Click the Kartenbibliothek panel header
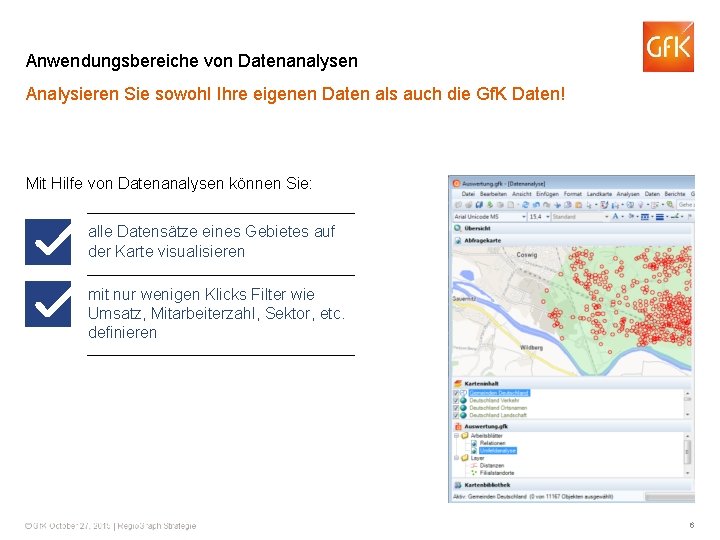The height and width of the screenshot is (540, 720). 572,485
